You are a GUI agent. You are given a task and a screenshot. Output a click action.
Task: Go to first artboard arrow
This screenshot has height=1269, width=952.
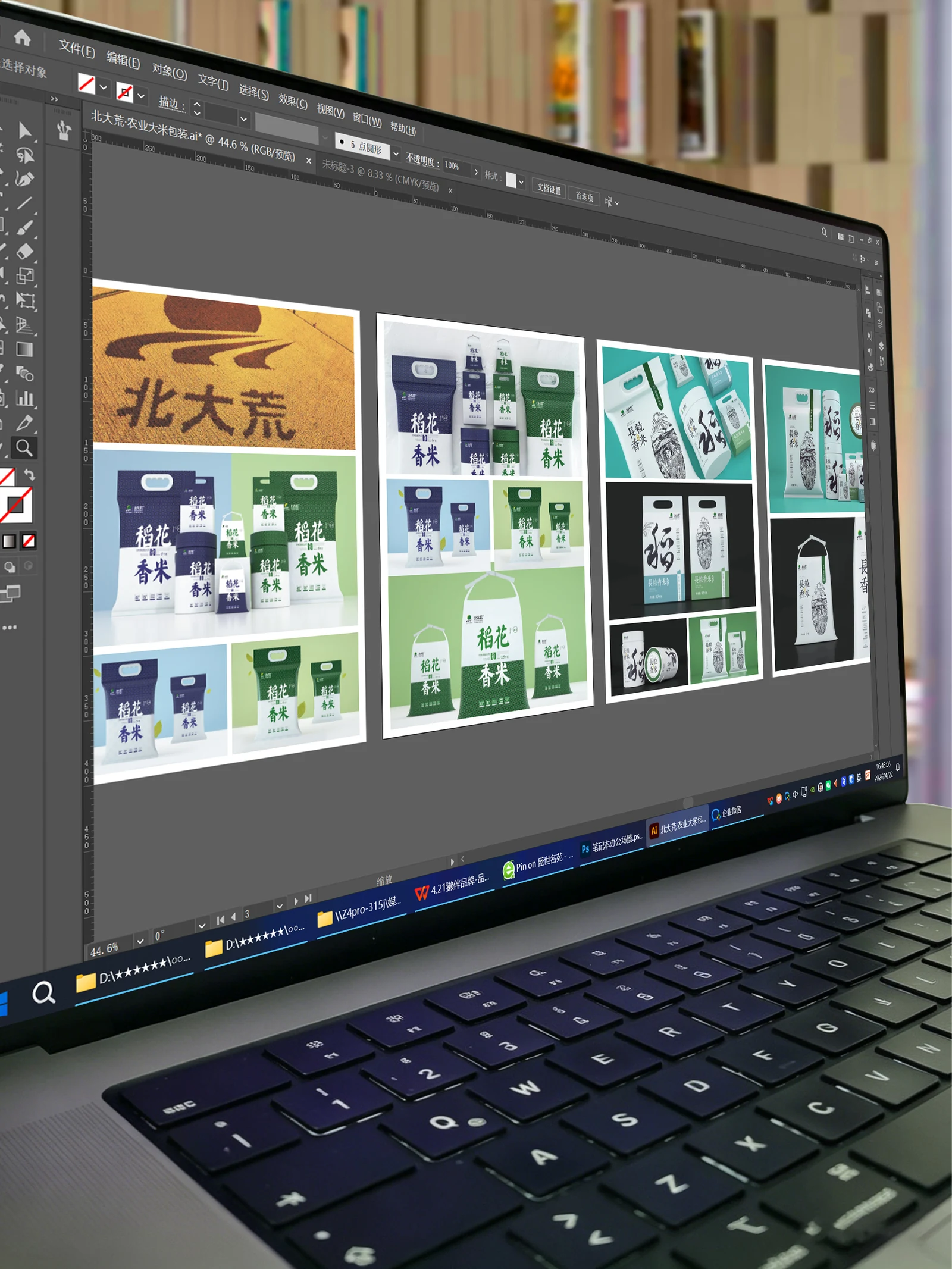pyautogui.click(x=220, y=919)
